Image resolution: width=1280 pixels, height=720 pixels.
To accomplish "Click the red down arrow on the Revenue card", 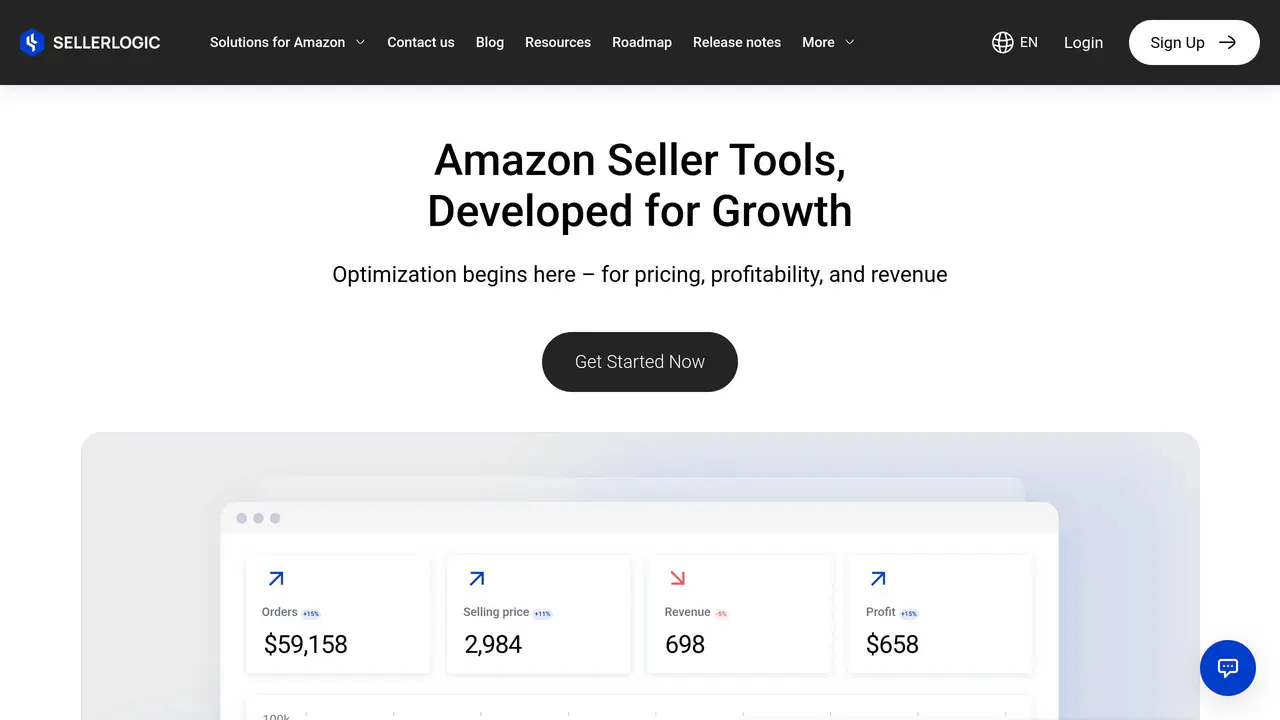I will (x=677, y=578).
